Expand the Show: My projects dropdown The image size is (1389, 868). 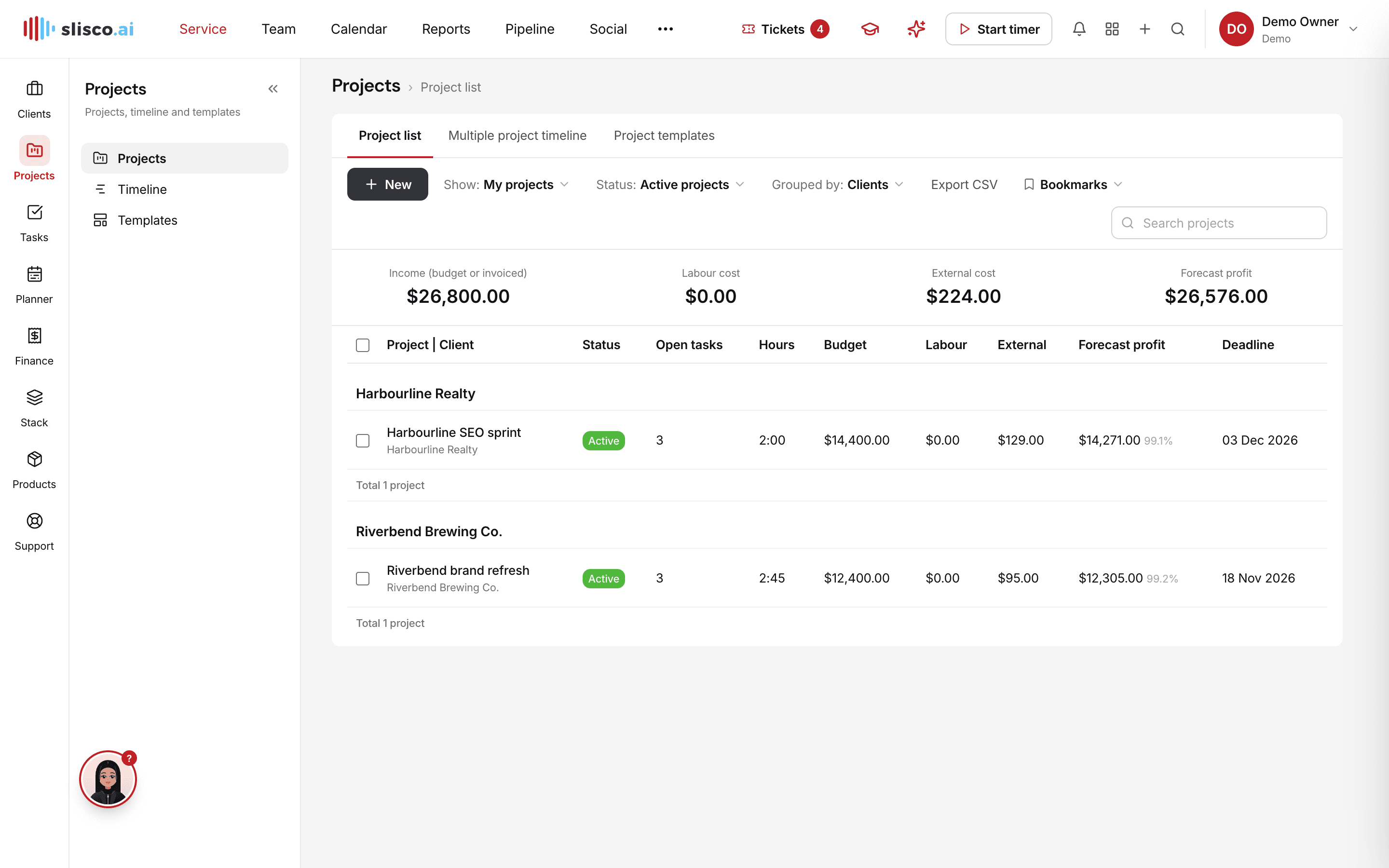506,184
